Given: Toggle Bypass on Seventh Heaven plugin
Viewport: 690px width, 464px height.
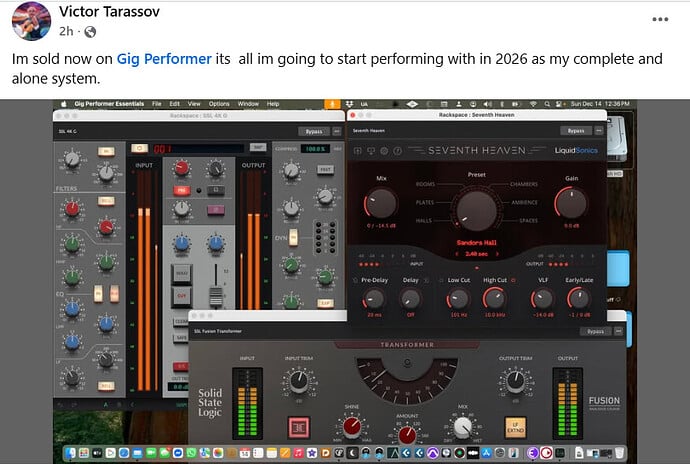Looking at the screenshot, I should point(577,130).
